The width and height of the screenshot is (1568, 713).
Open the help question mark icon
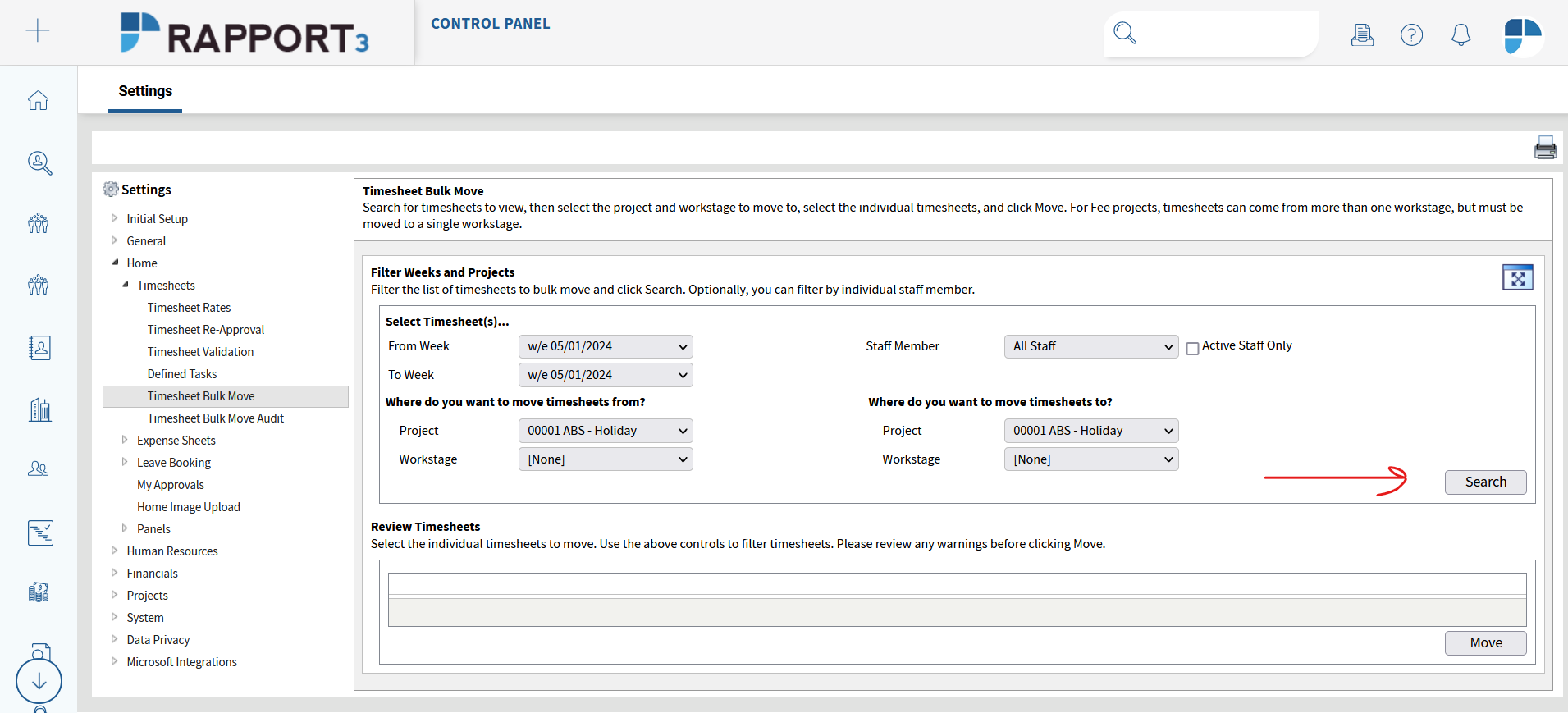pyautogui.click(x=1411, y=34)
